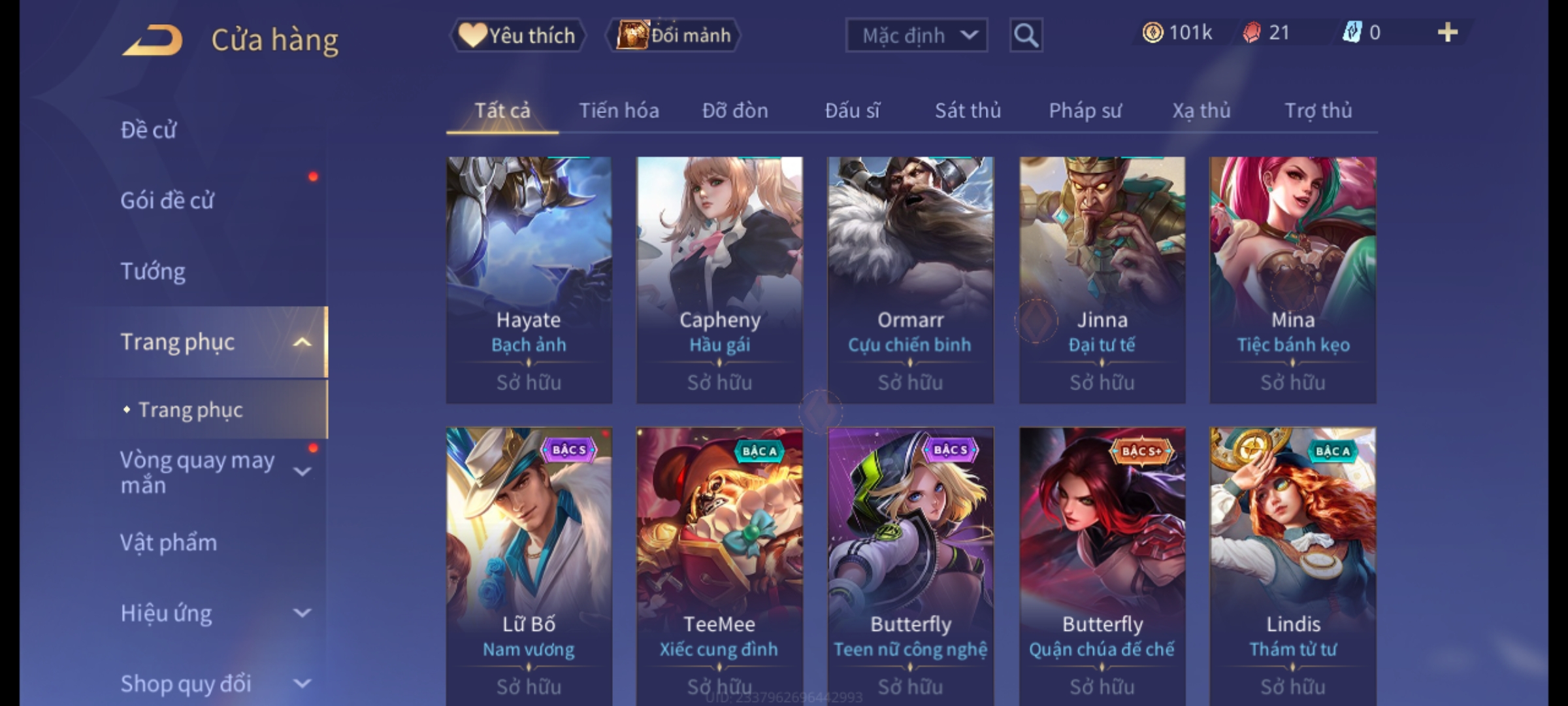Select Butterfly Quận chúa đế chế card
Image resolution: width=1568 pixels, height=706 pixels.
(x=1102, y=566)
